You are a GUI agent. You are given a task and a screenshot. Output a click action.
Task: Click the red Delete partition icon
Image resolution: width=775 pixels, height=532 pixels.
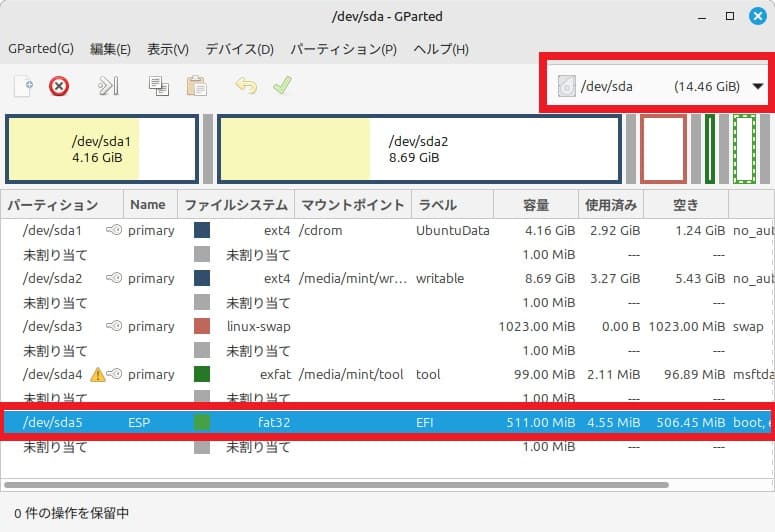(59, 87)
